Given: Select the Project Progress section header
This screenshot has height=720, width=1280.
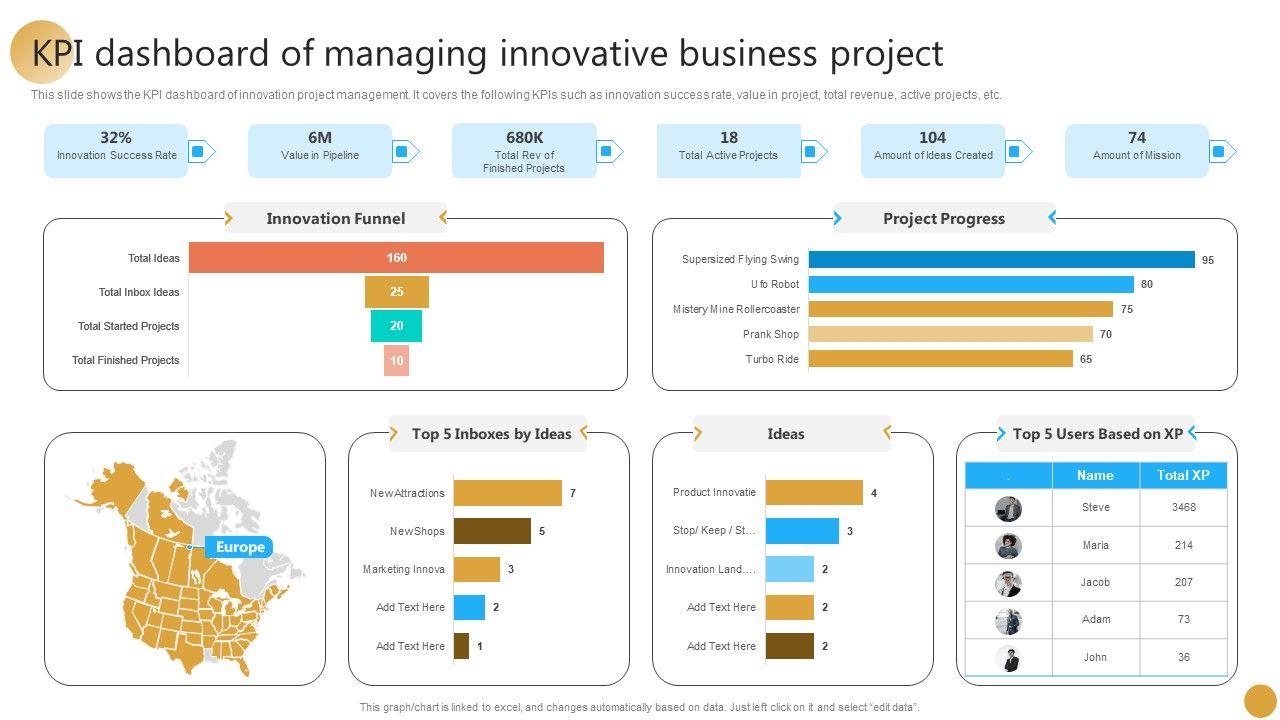Looking at the screenshot, I should 943,218.
